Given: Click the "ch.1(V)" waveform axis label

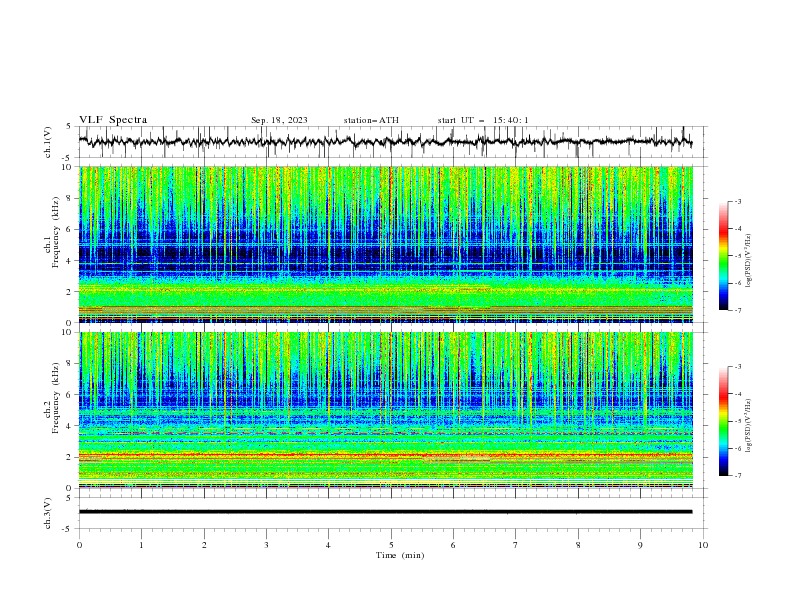Looking at the screenshot, I should [48, 142].
